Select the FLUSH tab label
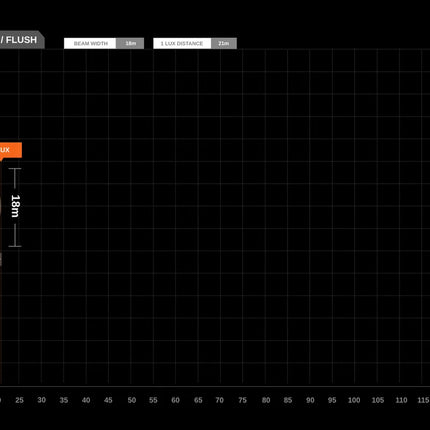The height and width of the screenshot is (430, 430). pos(21,40)
